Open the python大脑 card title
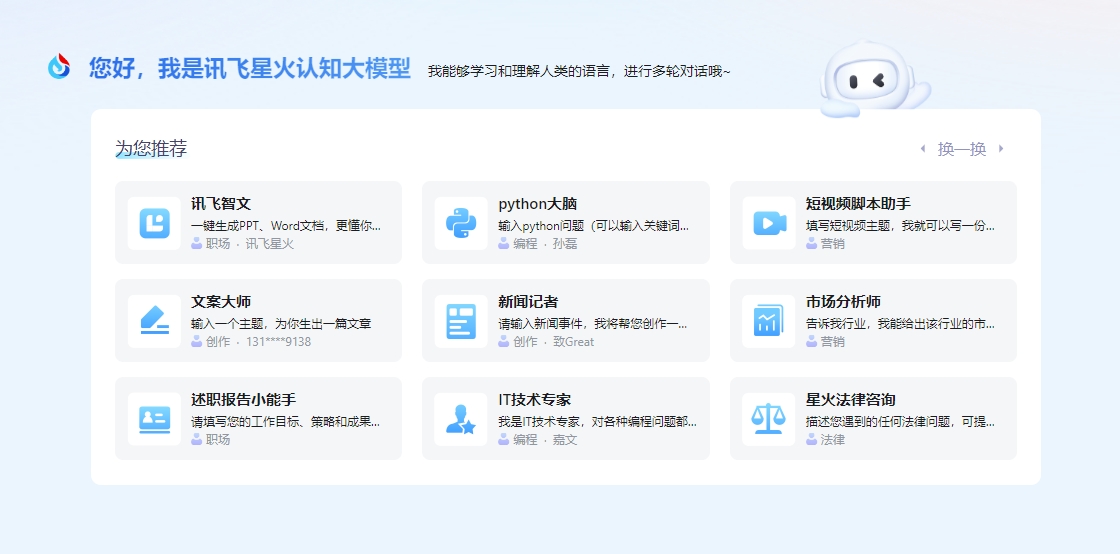The width and height of the screenshot is (1120, 554). [x=537, y=204]
